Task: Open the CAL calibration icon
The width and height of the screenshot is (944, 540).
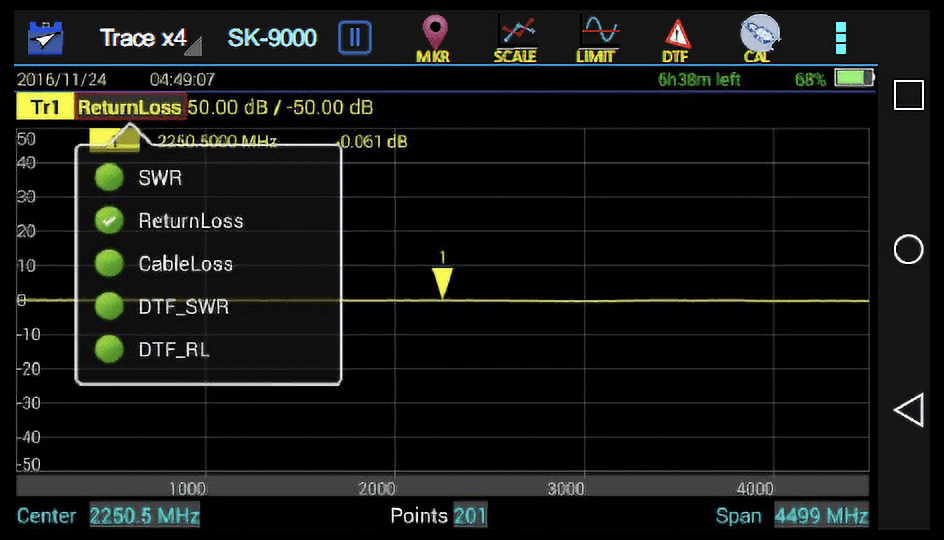Action: click(x=758, y=40)
